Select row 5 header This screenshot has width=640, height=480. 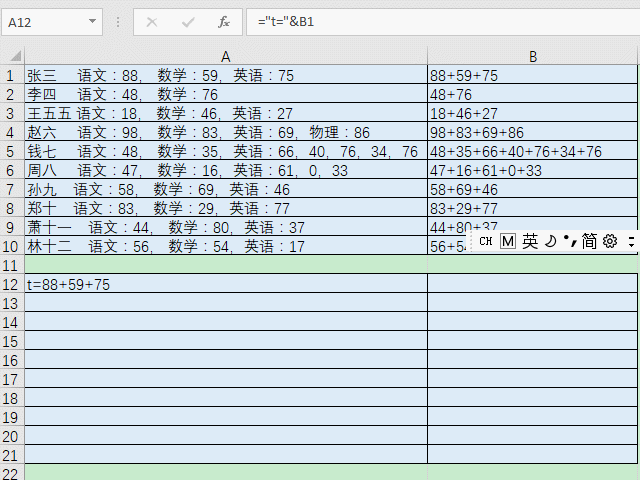pyautogui.click(x=10, y=152)
